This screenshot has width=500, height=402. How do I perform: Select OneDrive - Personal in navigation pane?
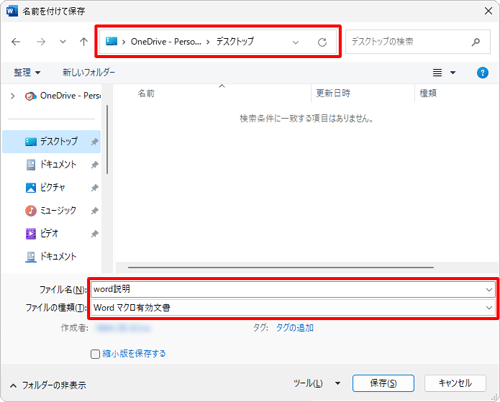tap(63, 96)
